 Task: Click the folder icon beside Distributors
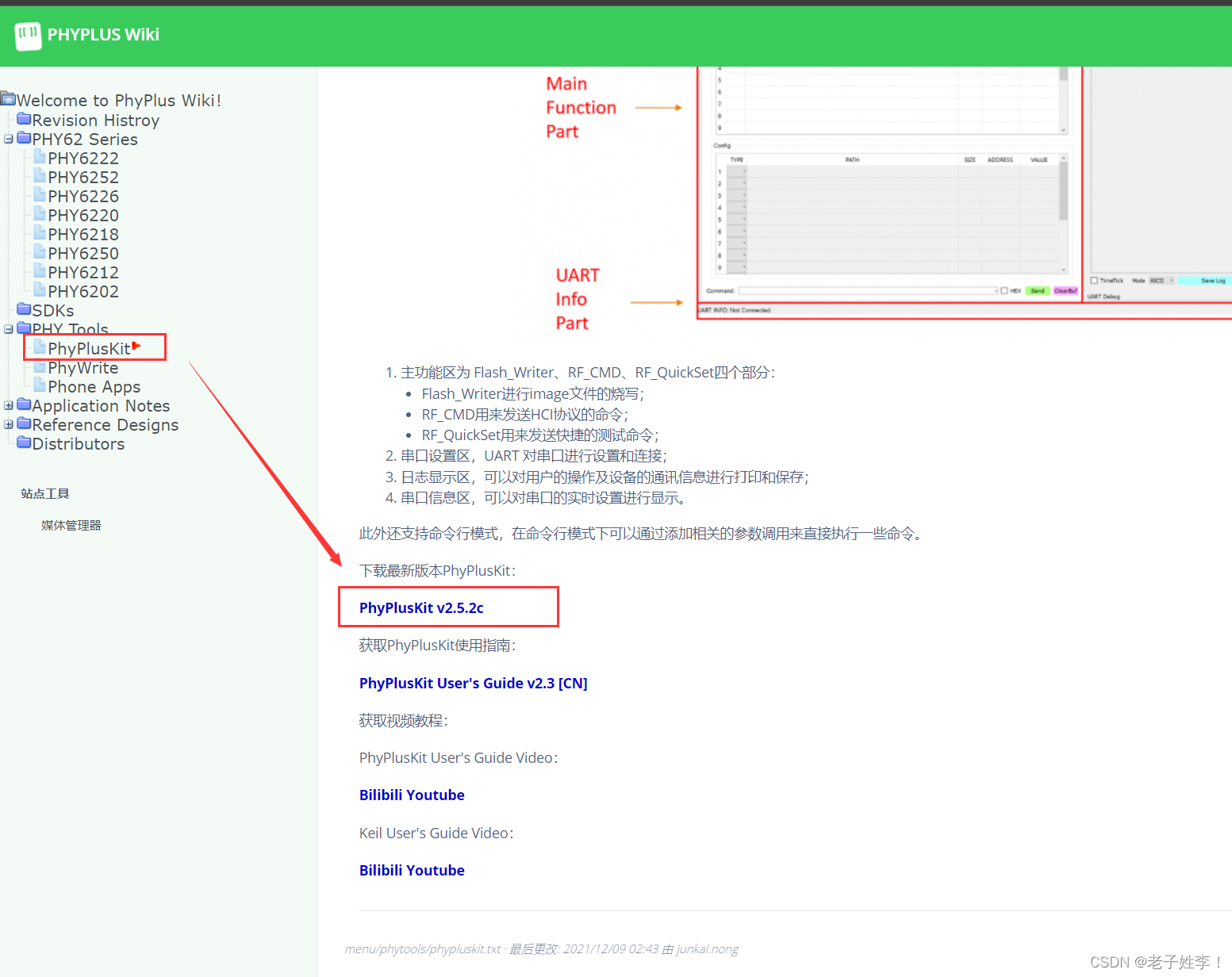pyautogui.click(x=24, y=443)
